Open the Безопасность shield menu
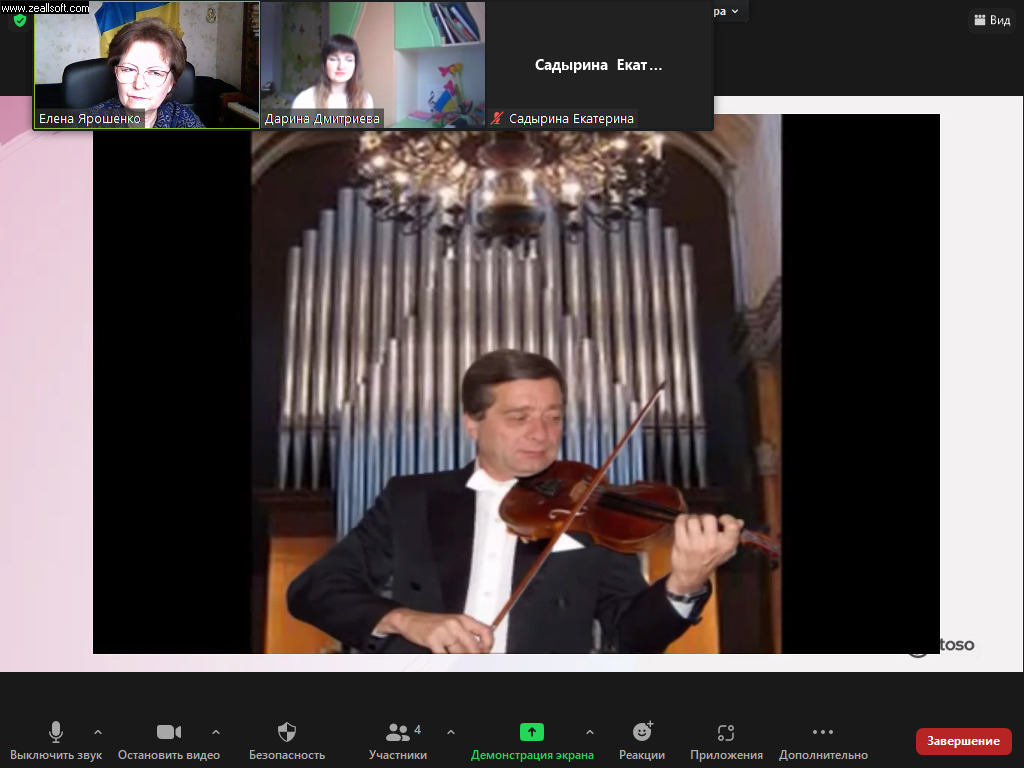1024x768 pixels. pyautogui.click(x=287, y=740)
